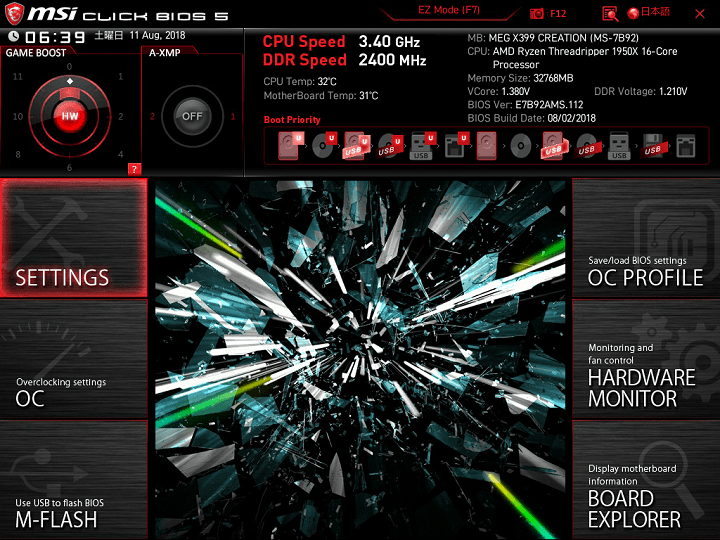
Task: Click the Memory Size 32768MB text
Action: 520,78
